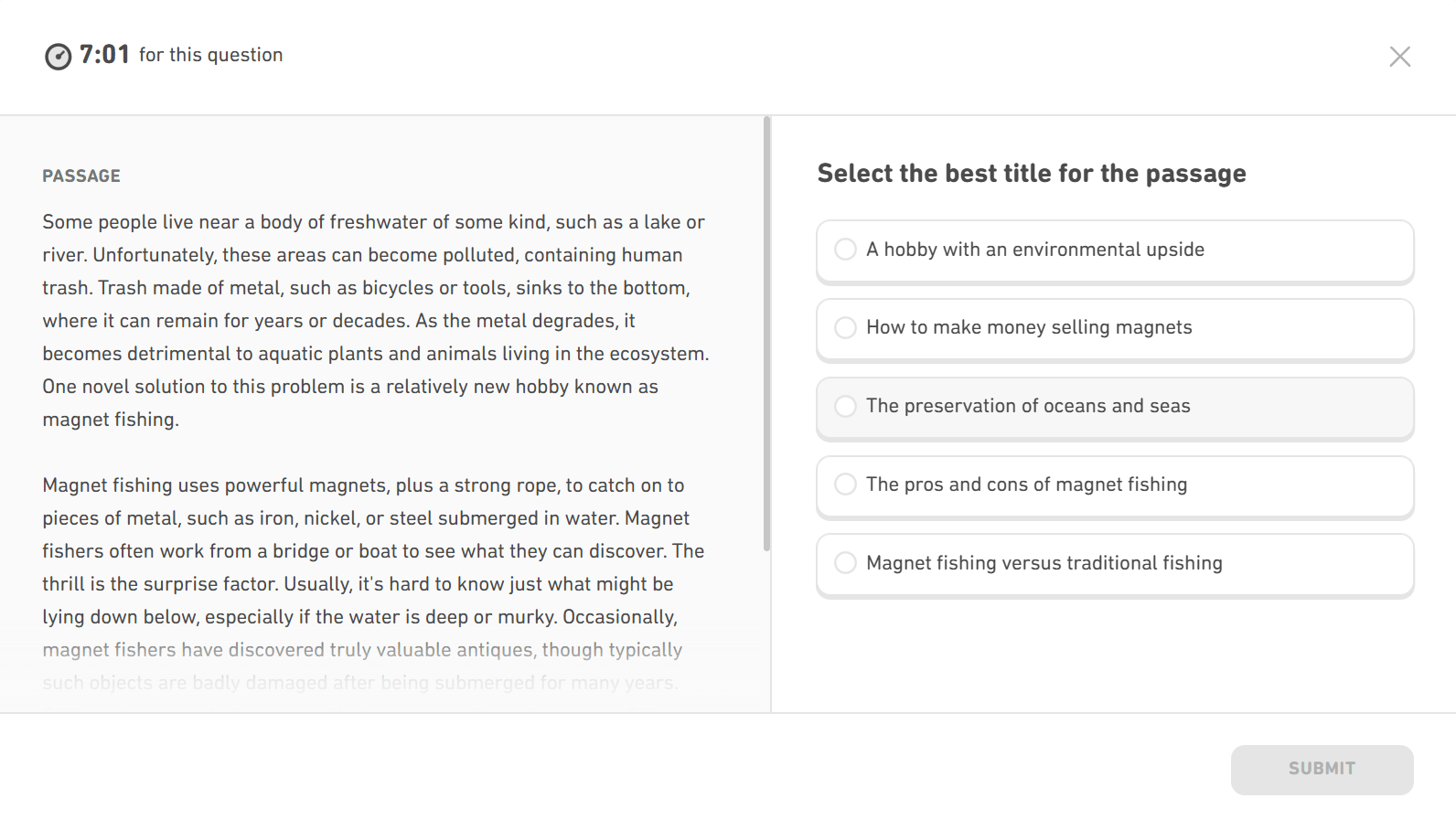Image resolution: width=1456 pixels, height=820 pixels.
Task: Click the line starting 'fishers often work from a bridge'
Action: 373,551
